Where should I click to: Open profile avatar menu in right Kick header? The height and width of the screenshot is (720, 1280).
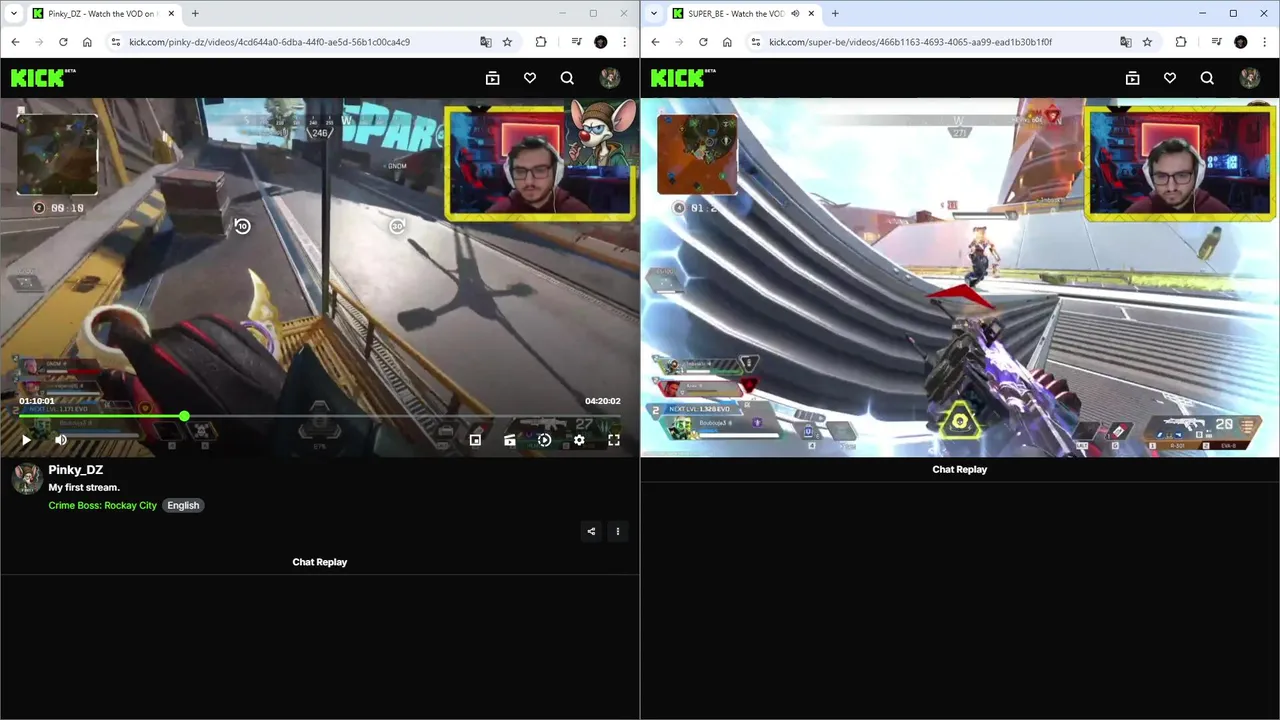click(1250, 78)
